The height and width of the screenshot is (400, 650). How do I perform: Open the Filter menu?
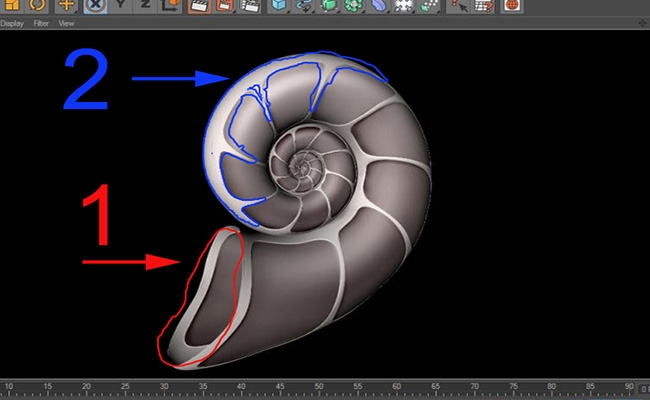pos(41,24)
